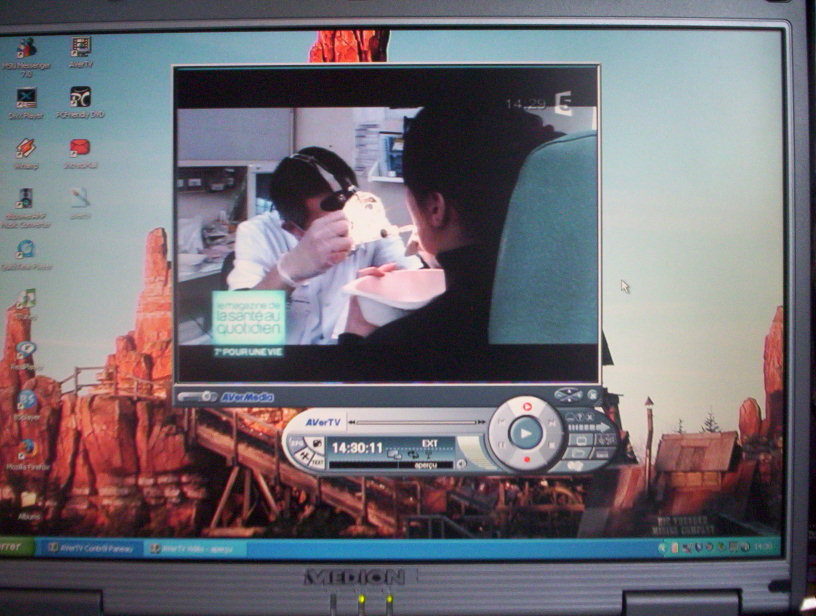Click the AVerMedia logo on video window
Screen dimensions: 816x616
point(248,397)
